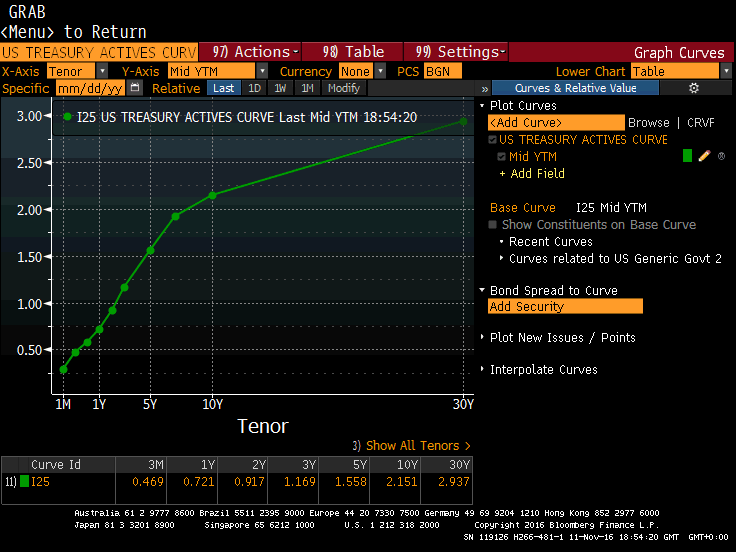
Task: Expand the Interpolate Curves section
Action: point(543,370)
